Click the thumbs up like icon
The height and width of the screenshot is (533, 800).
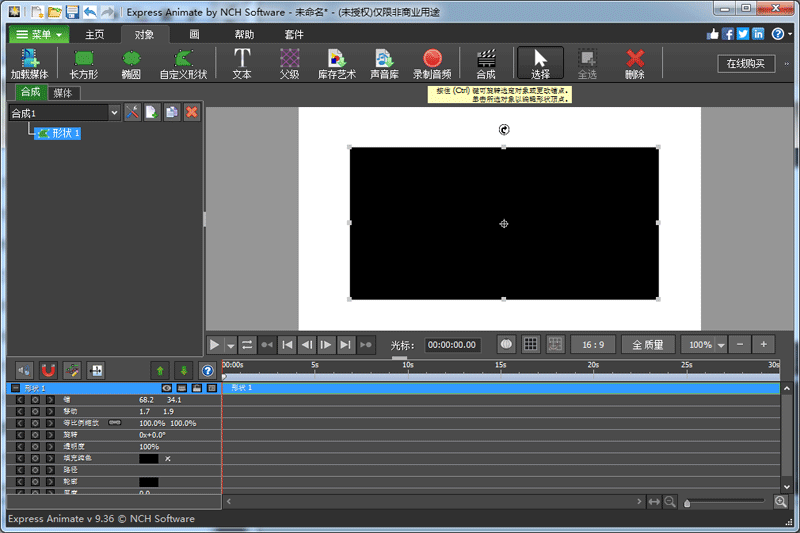[x=713, y=34]
